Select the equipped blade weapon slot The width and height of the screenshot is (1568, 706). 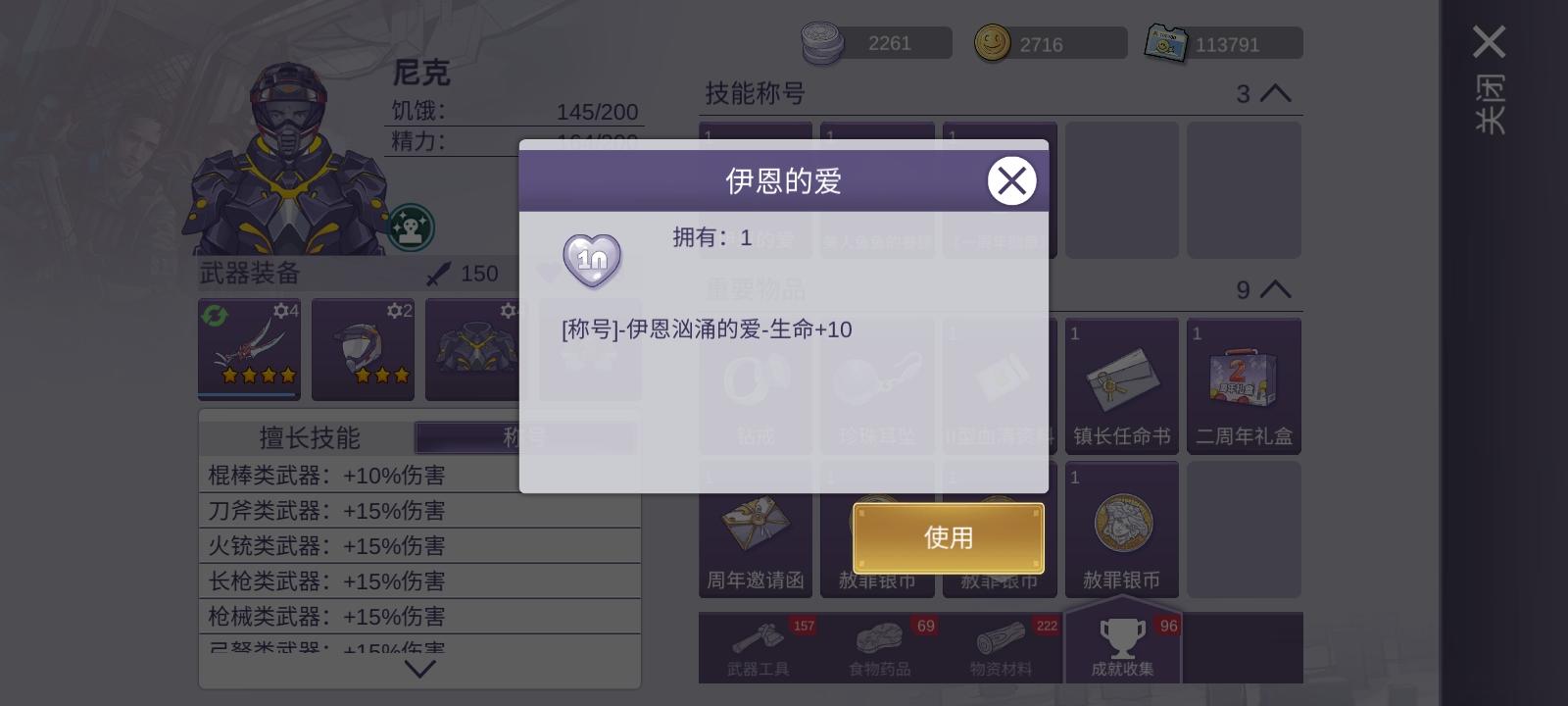pos(249,349)
